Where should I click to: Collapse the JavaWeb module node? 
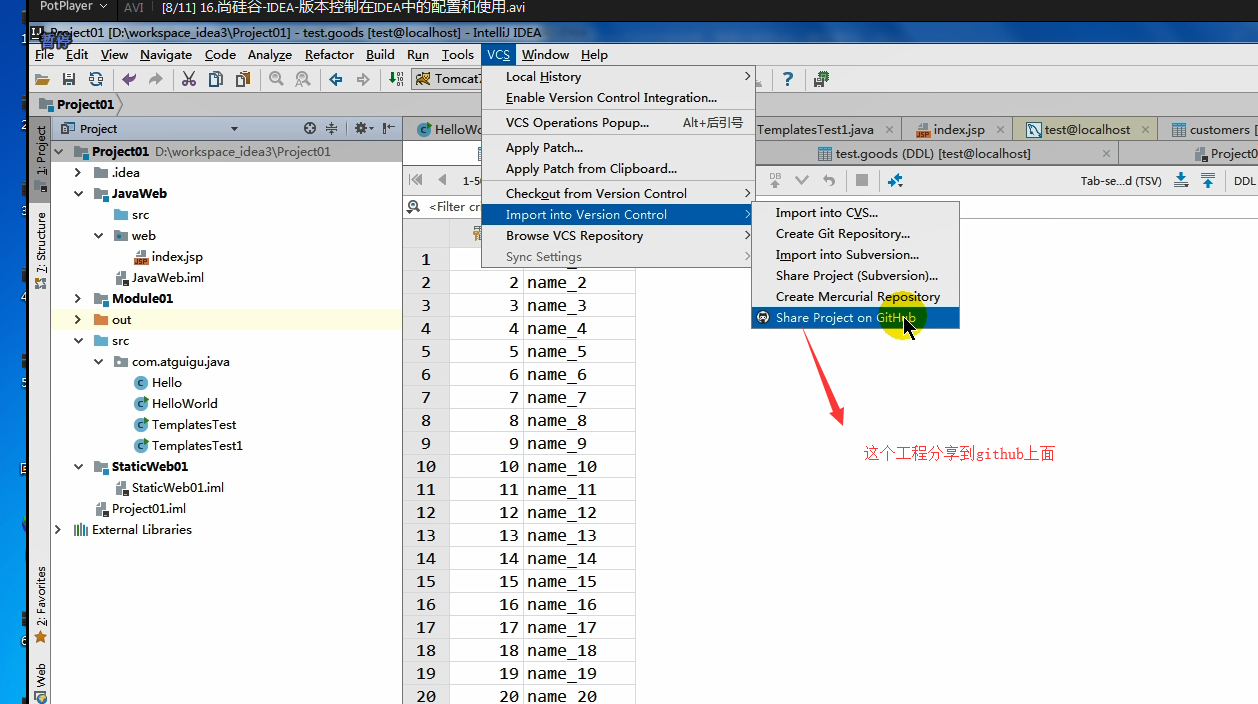point(78,193)
